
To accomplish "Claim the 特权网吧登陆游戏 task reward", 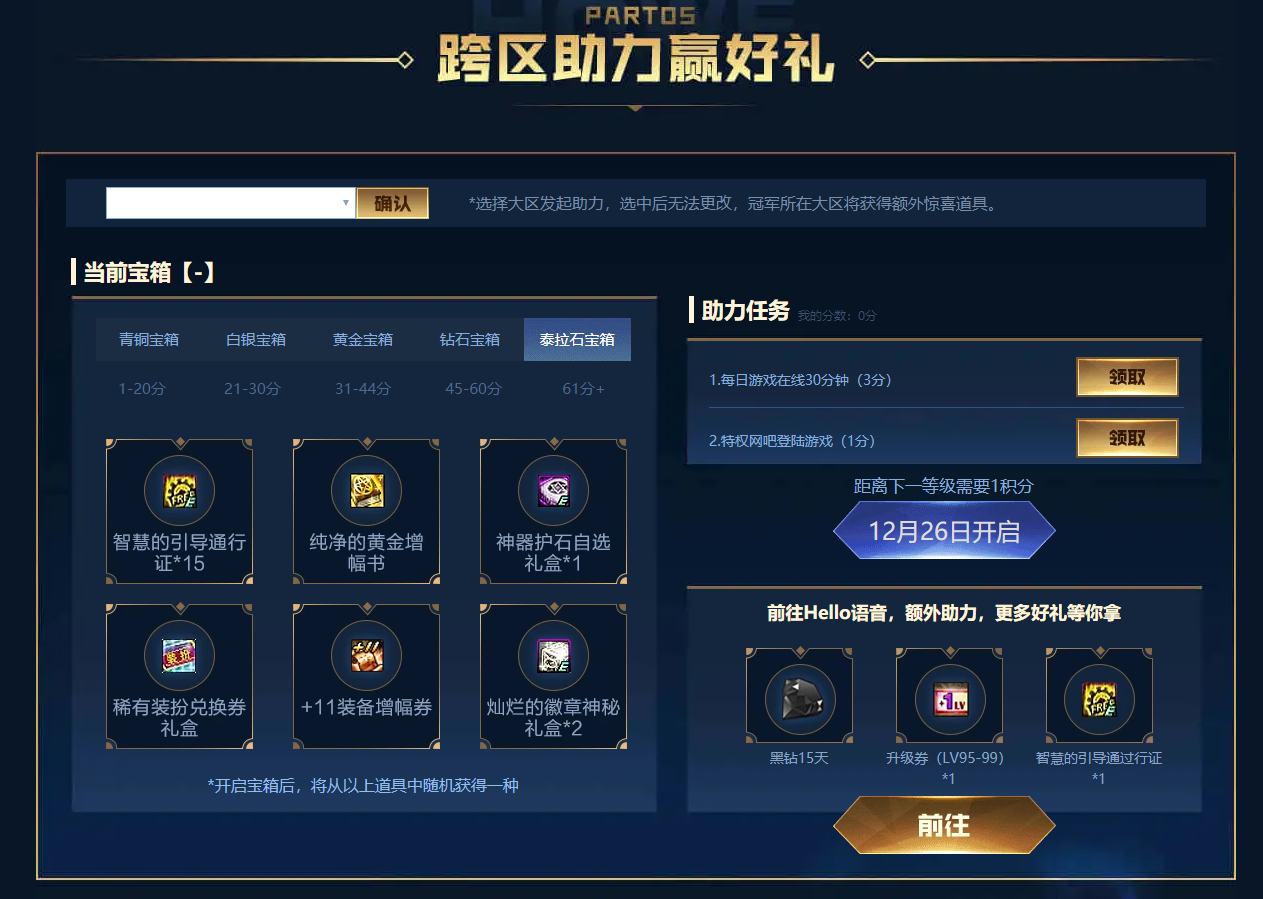I will tap(1127, 438).
